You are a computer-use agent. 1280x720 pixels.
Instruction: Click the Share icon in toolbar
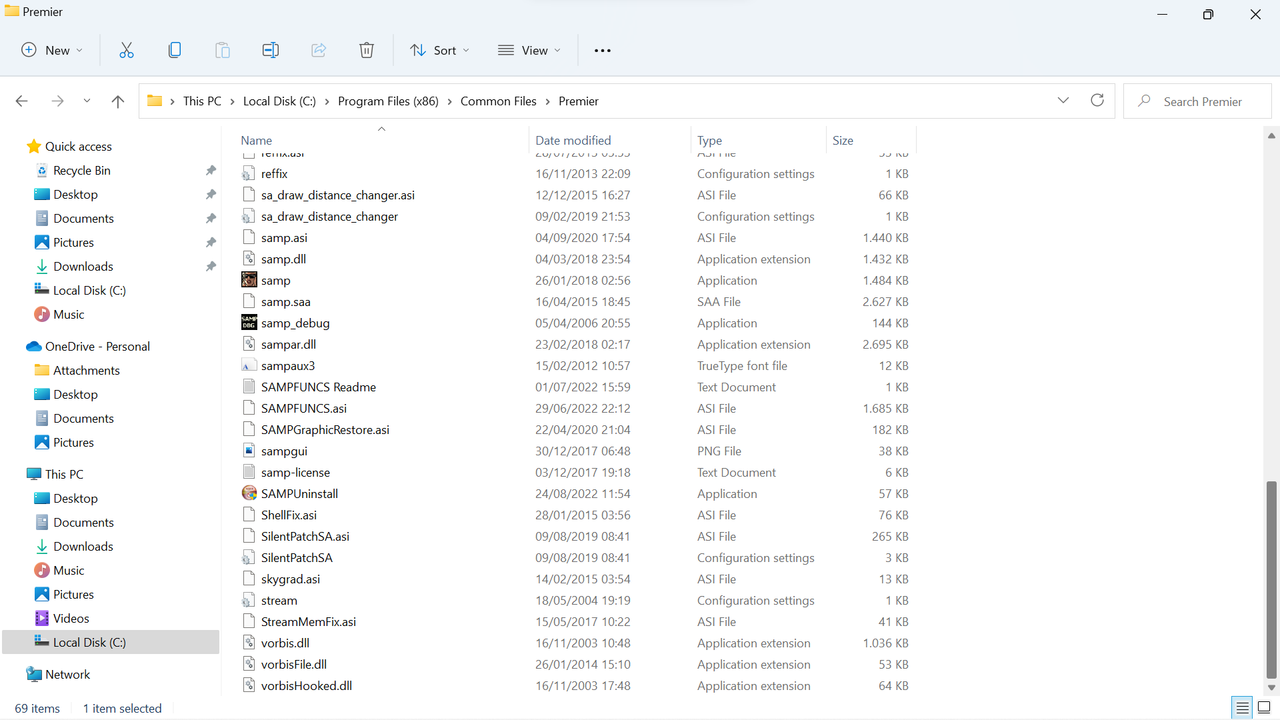(x=319, y=50)
